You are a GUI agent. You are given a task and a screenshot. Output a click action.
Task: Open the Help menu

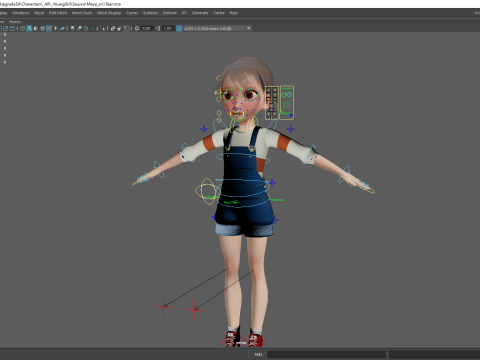pos(233,13)
